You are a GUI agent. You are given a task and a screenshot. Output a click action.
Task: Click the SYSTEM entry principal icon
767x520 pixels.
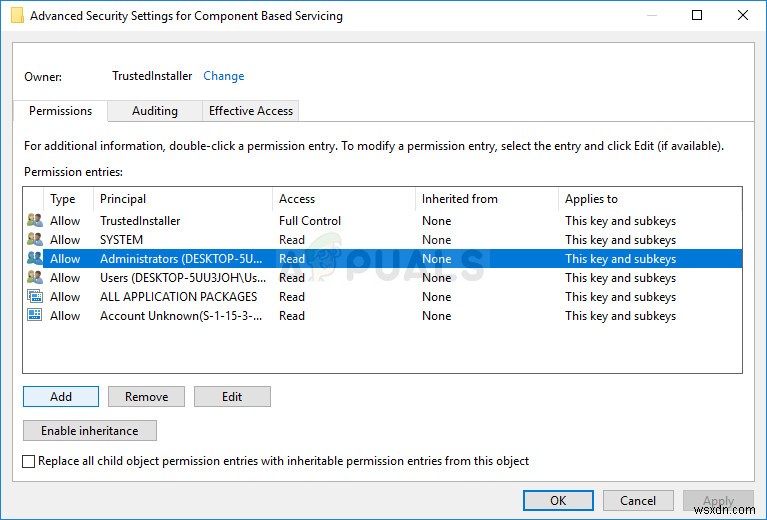(35, 240)
